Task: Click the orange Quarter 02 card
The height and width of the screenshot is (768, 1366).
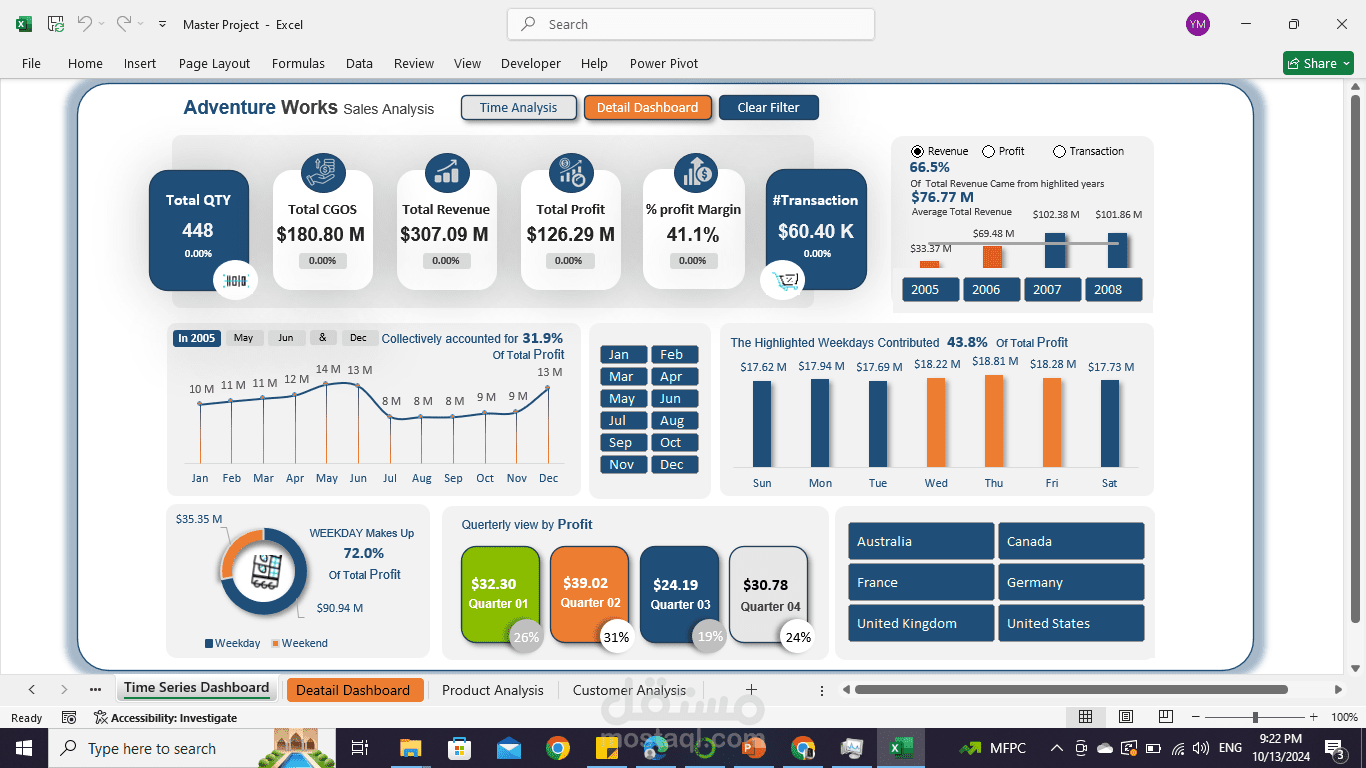Action: (x=590, y=594)
